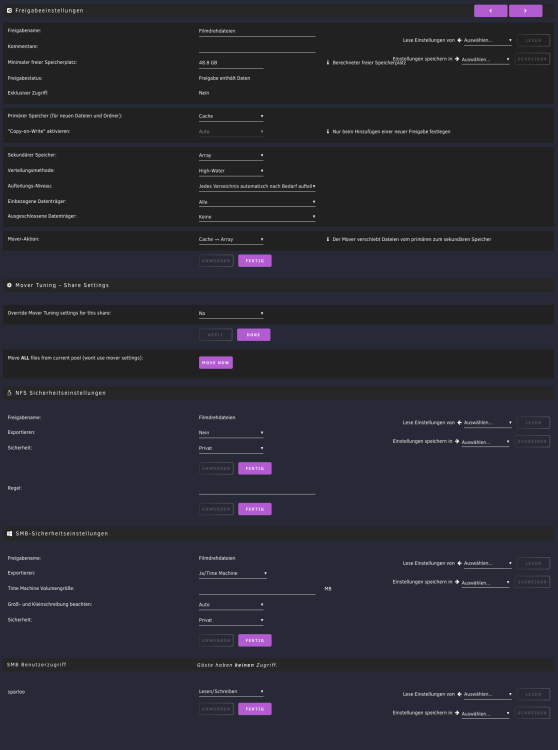Viewport: 558px width, 750px height.
Task: Click the user name 'sparloo'
Action: tap(16, 692)
